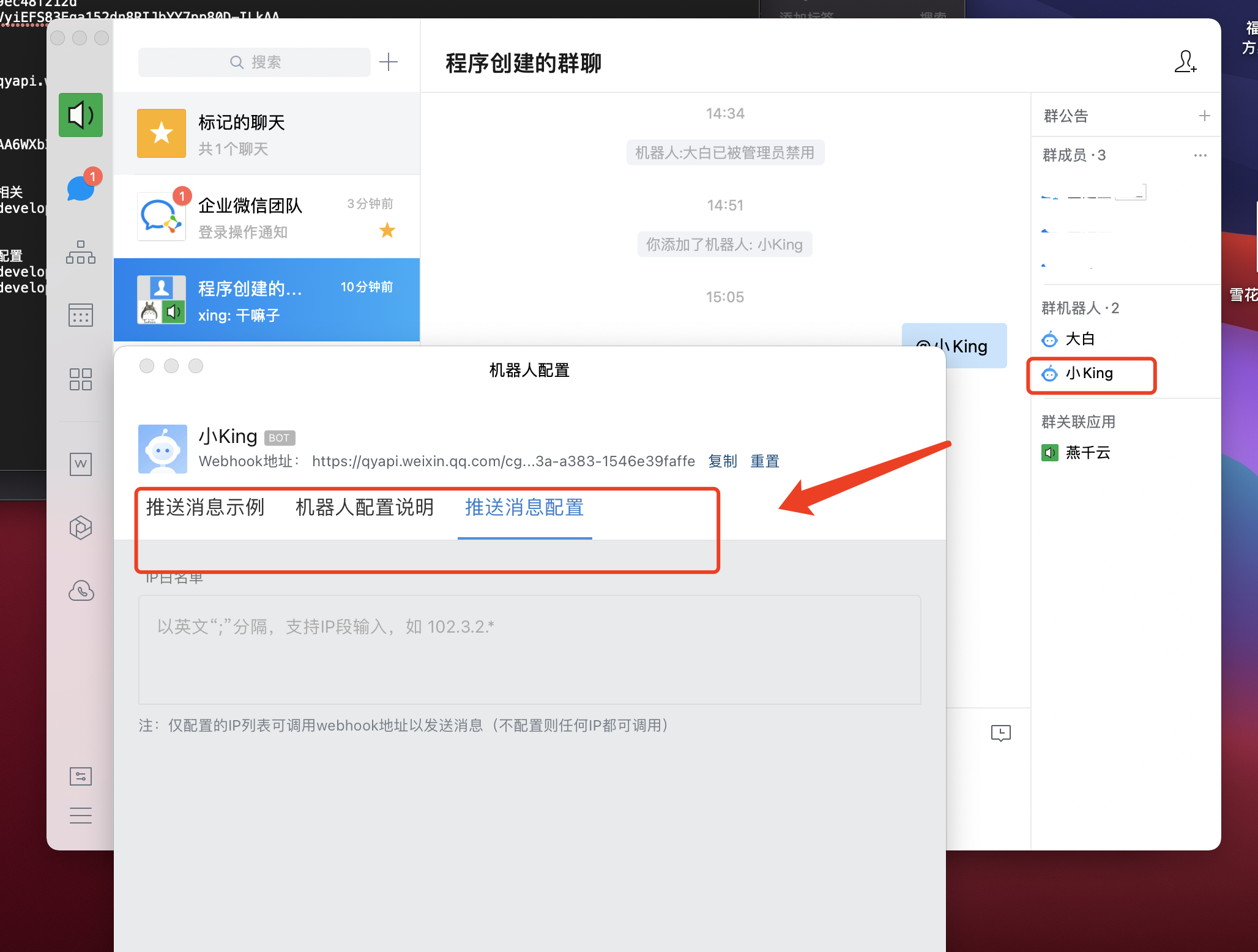Click the phone cloud icon in sidebar
Image resolution: width=1258 pixels, height=952 pixels.
[80, 590]
